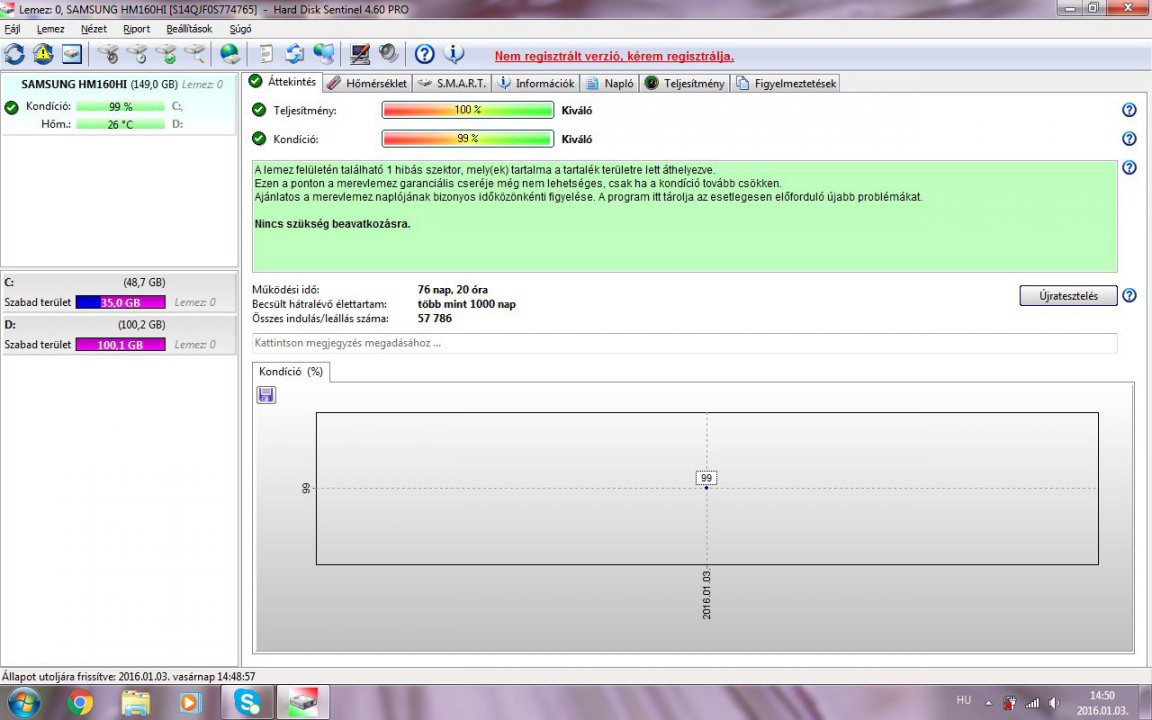Open the Windows Start menu orb
The image size is (1152, 720).
tap(24, 703)
